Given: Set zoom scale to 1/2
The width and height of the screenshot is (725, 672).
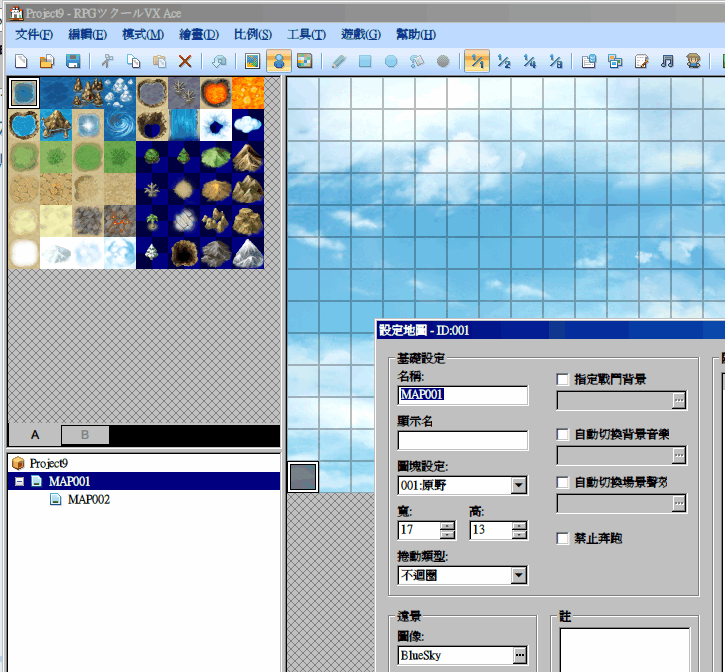Looking at the screenshot, I should coord(504,61).
